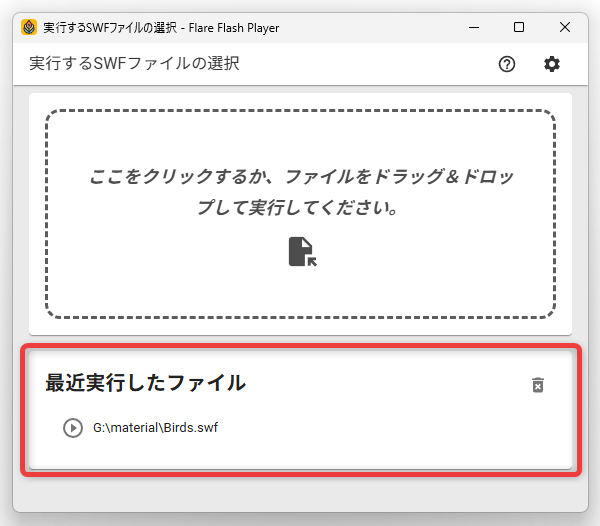The image size is (600, 526).
Task: Click the 実行するSWFファイルの選択 header title
Action: pyautogui.click(x=134, y=64)
